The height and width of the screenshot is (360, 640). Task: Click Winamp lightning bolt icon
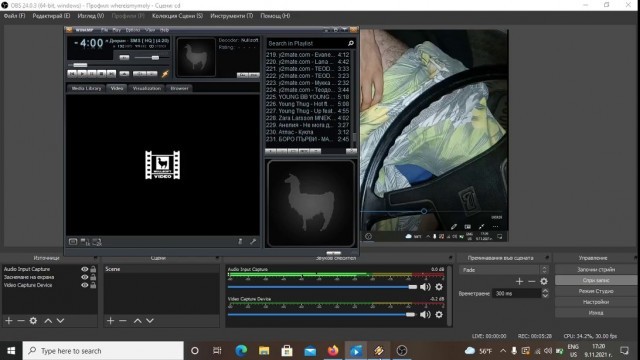click(x=165, y=73)
